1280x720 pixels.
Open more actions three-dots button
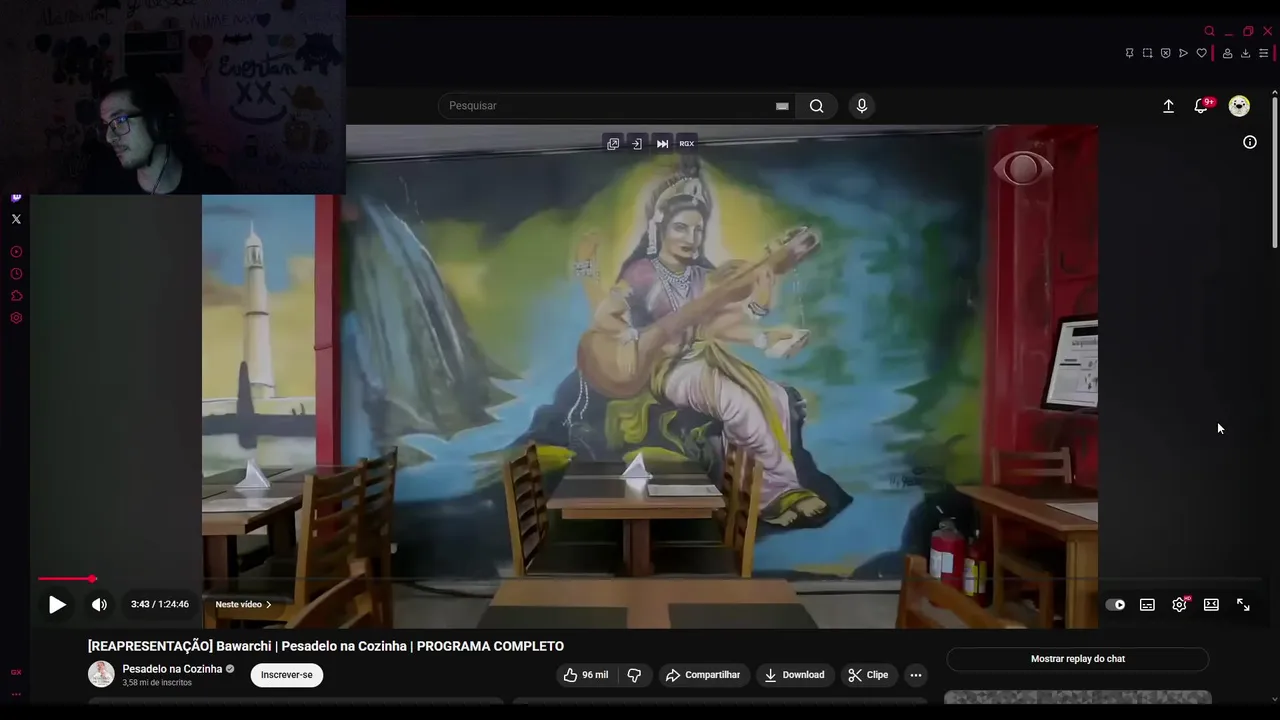tap(915, 675)
